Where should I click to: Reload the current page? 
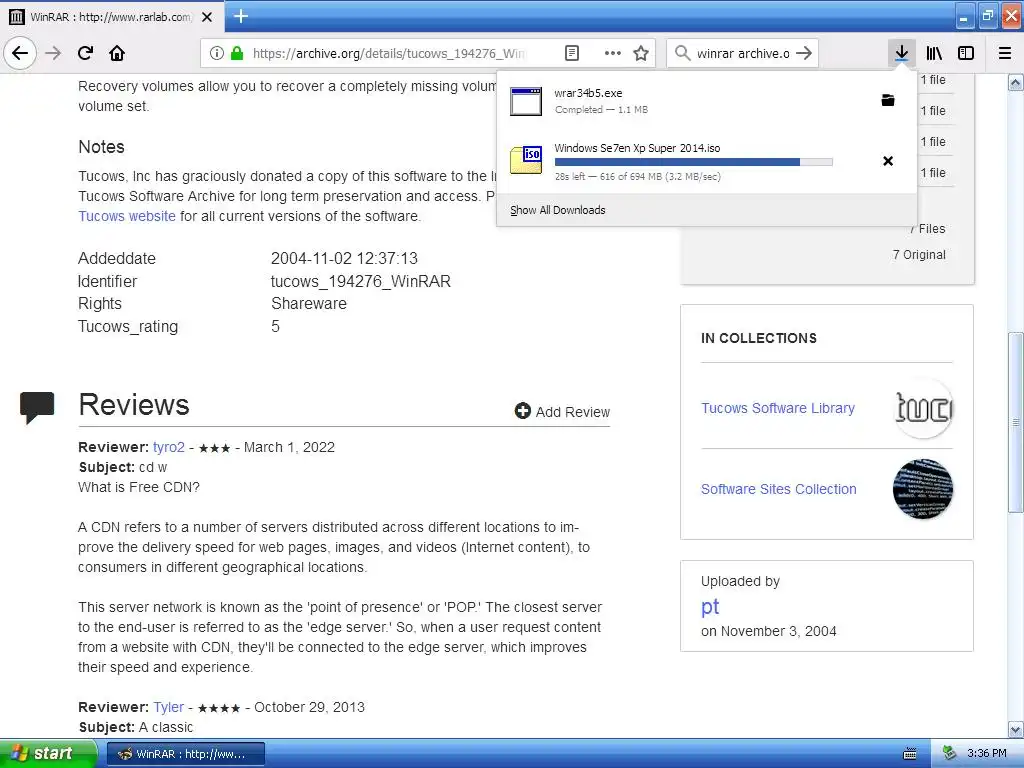[x=85, y=53]
